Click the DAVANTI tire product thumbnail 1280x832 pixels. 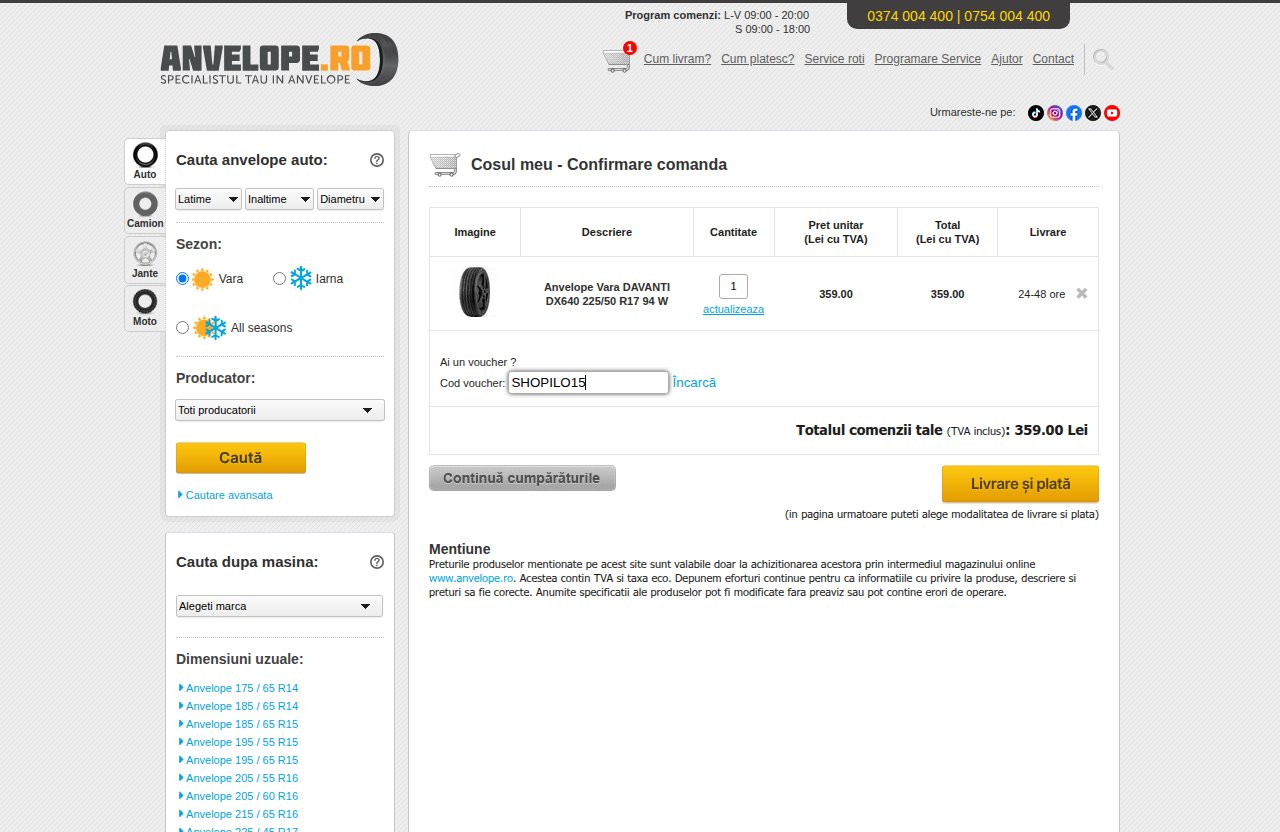(475, 293)
